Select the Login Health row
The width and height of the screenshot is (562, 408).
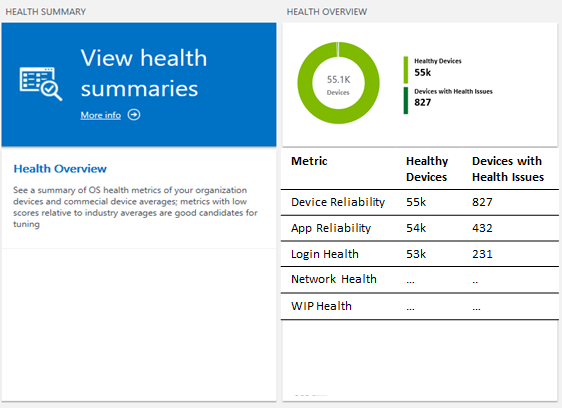[420, 254]
